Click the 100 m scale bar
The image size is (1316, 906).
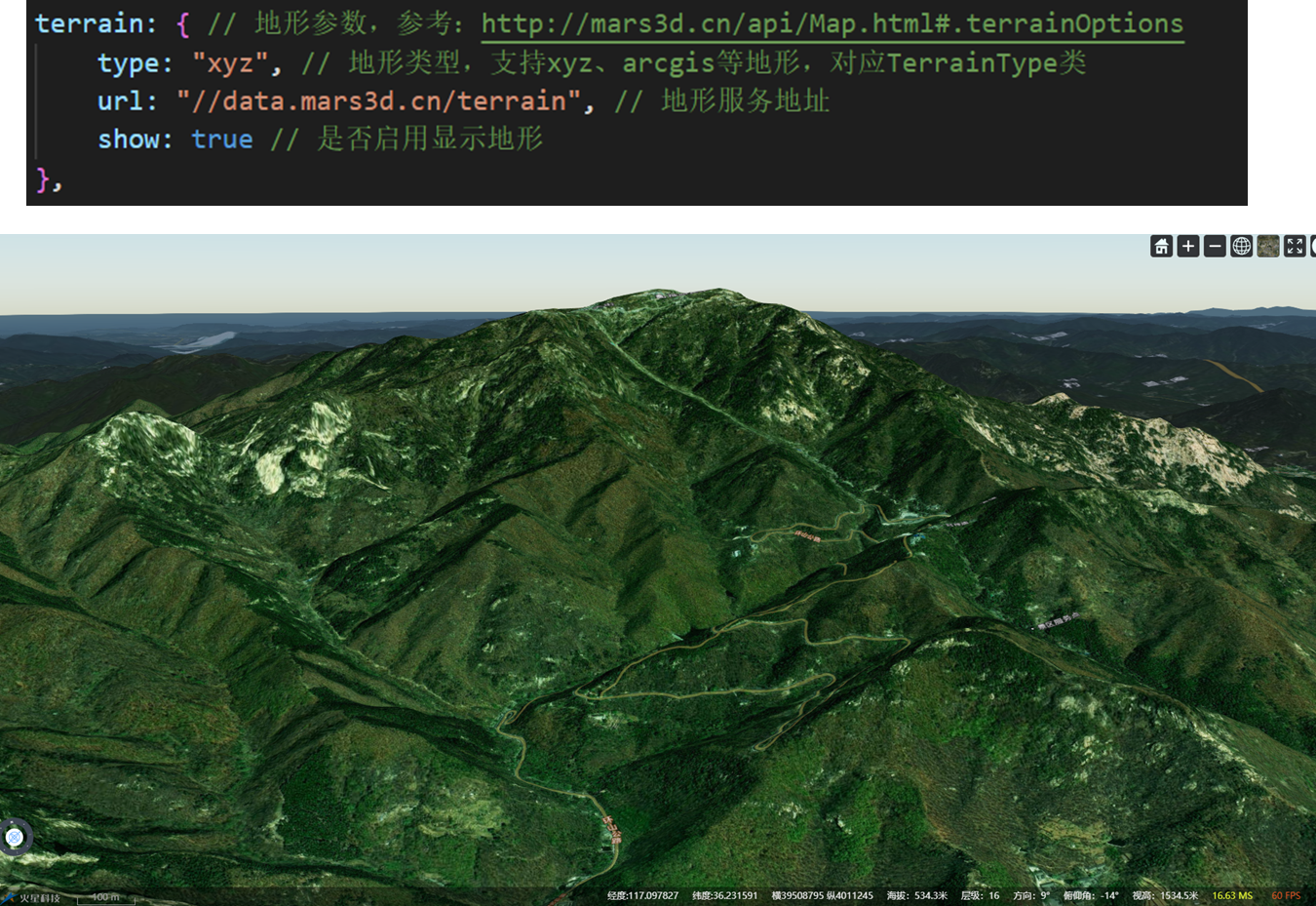[x=105, y=897]
